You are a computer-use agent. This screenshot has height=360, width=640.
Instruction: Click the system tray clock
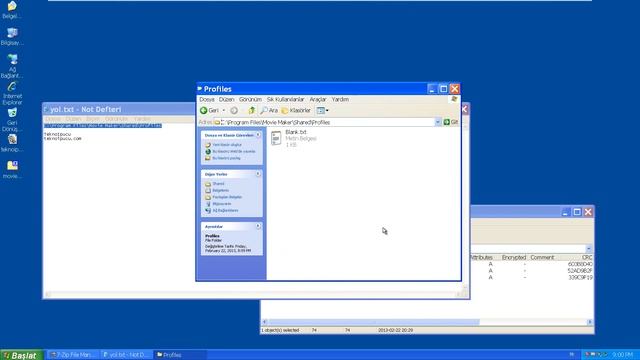[x=623, y=355]
